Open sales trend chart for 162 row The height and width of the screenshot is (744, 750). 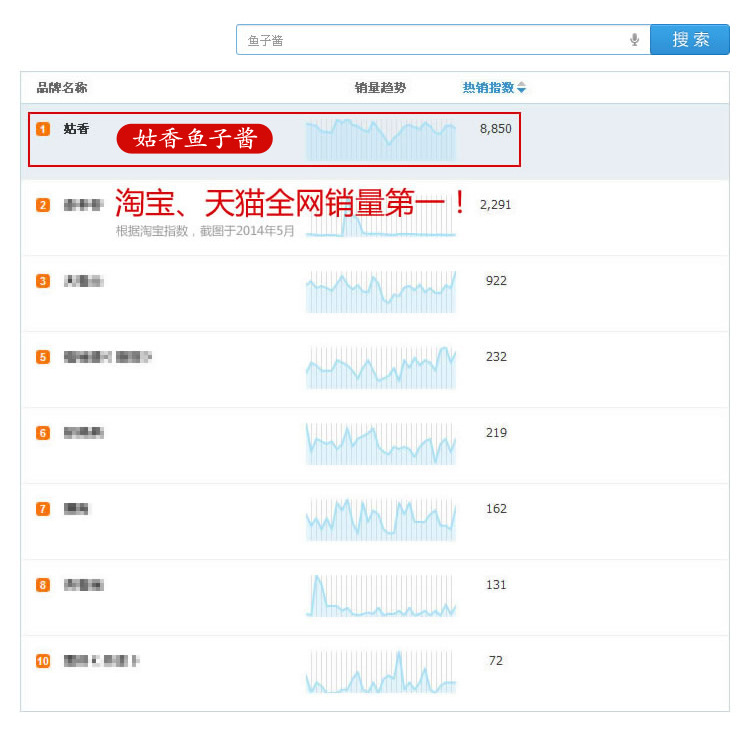tap(381, 520)
